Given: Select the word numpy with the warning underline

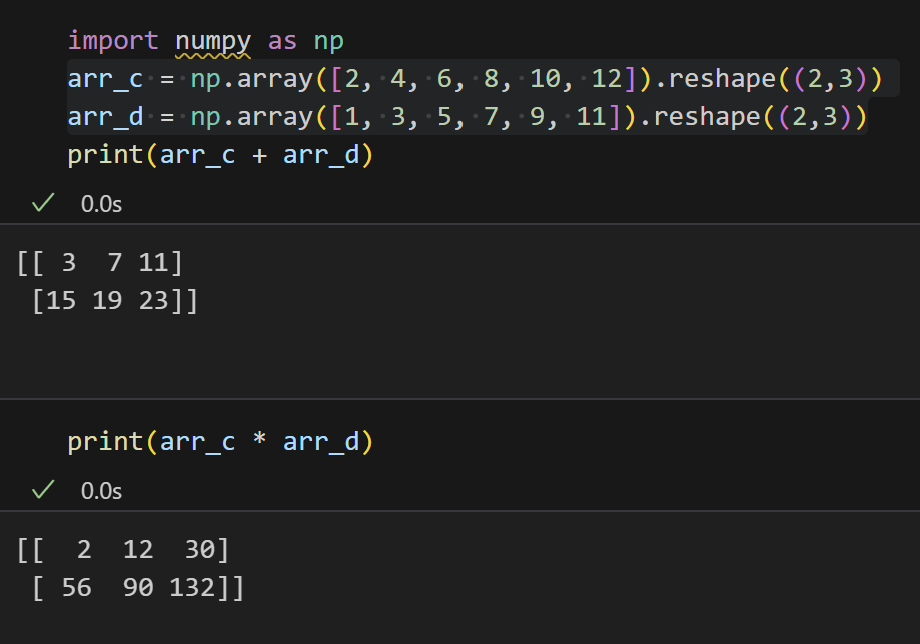Looking at the screenshot, I should pos(212,40).
